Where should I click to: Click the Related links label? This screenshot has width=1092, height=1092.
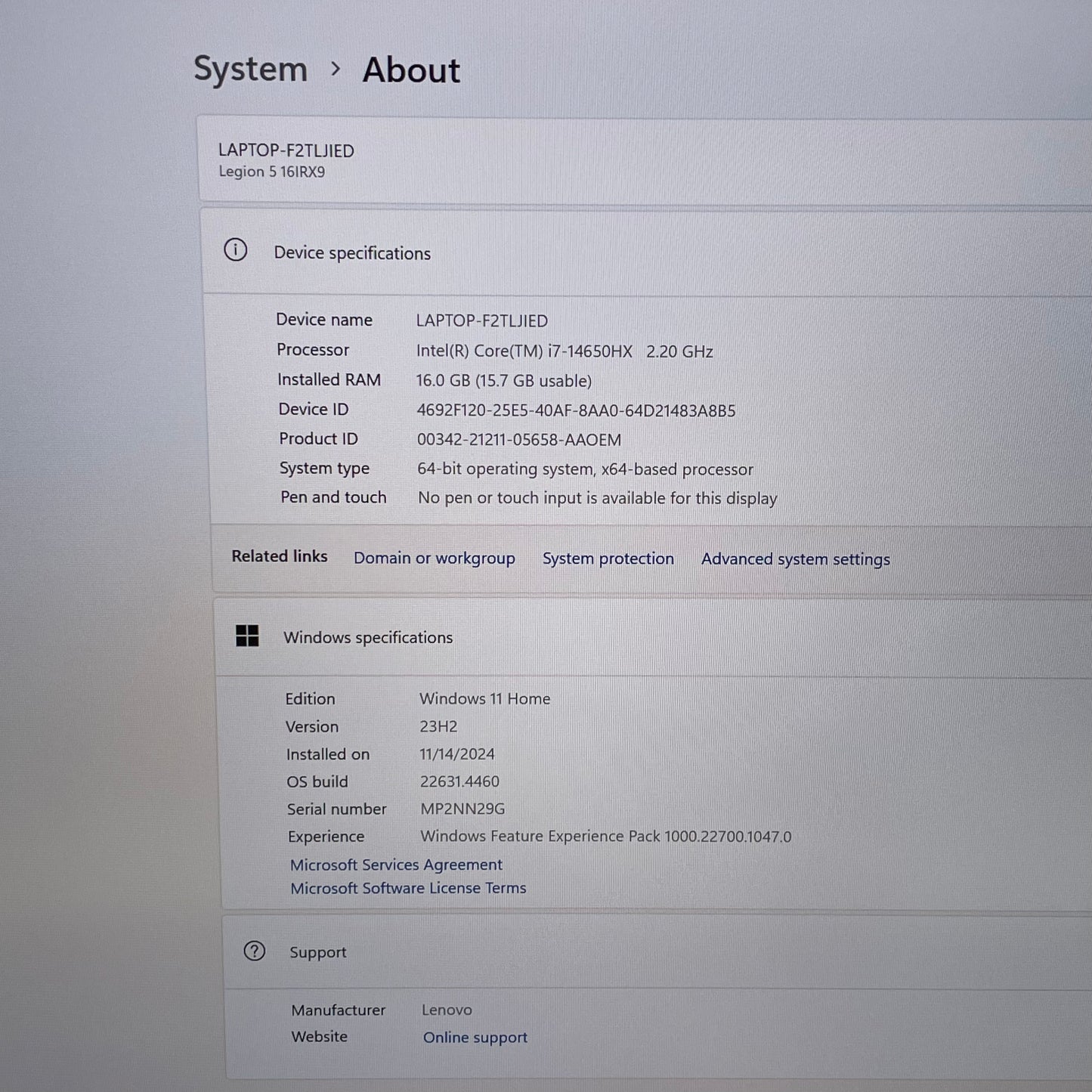click(x=280, y=556)
